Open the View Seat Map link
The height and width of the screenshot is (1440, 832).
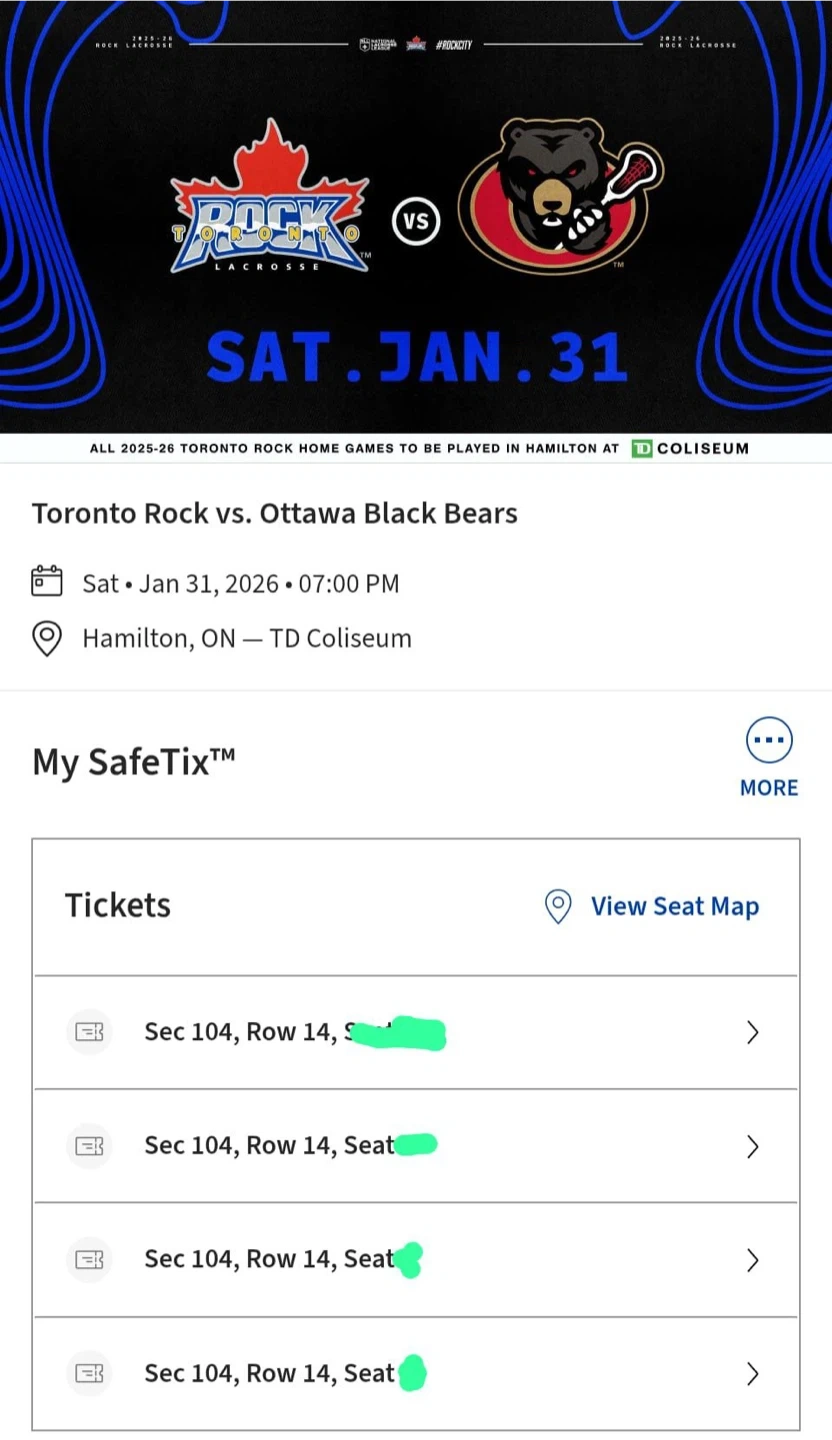coord(674,906)
